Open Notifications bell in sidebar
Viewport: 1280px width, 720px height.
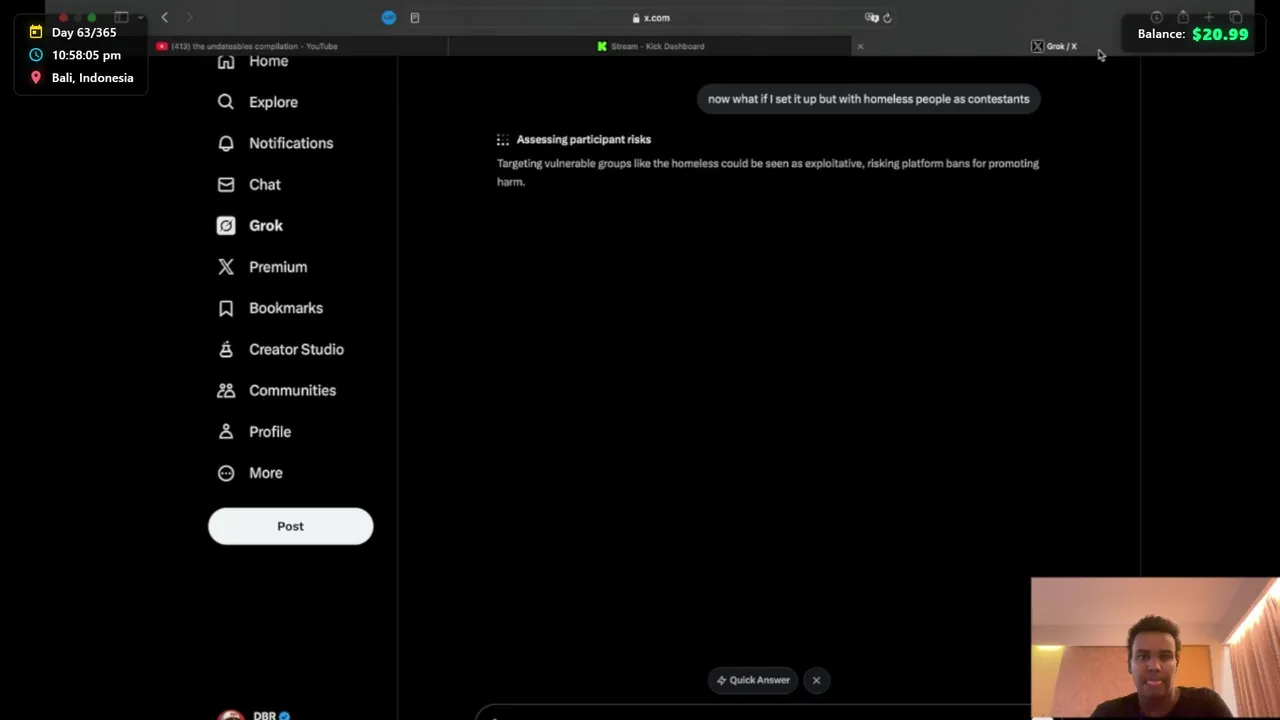tap(276, 143)
